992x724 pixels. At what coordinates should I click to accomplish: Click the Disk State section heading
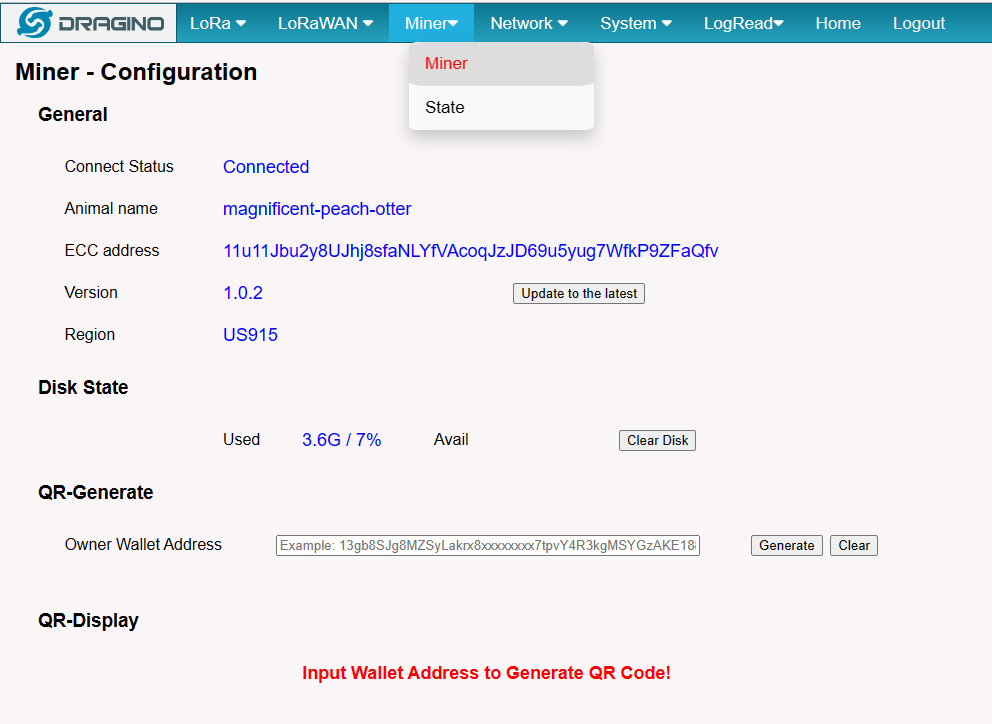[83, 387]
